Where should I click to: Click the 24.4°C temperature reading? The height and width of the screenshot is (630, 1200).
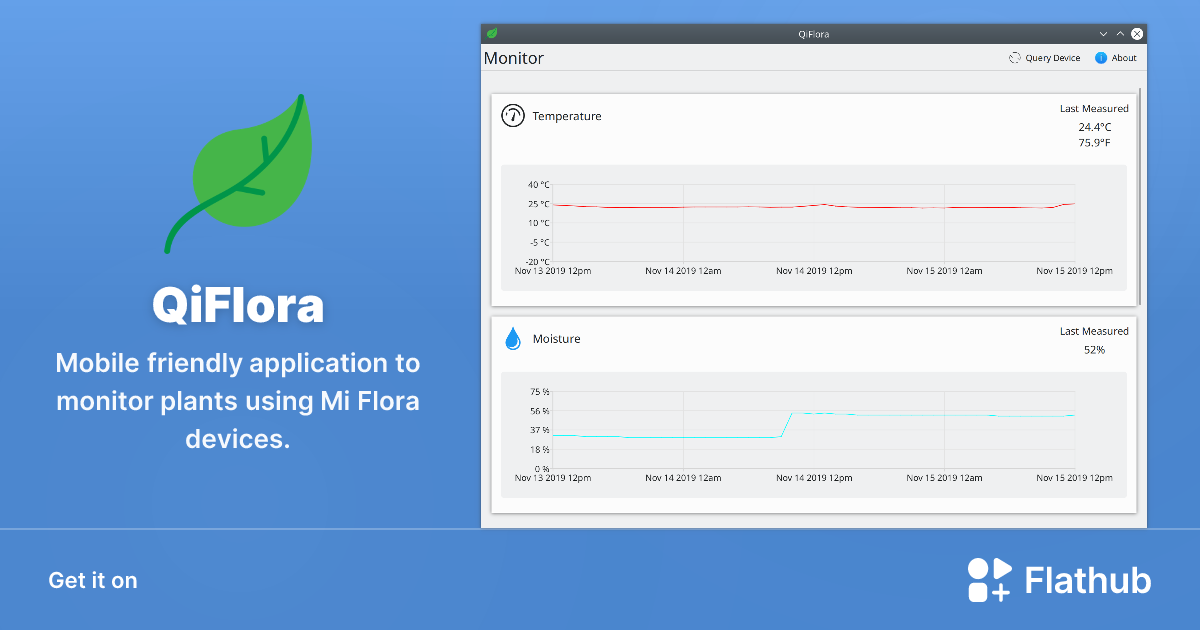point(1094,127)
